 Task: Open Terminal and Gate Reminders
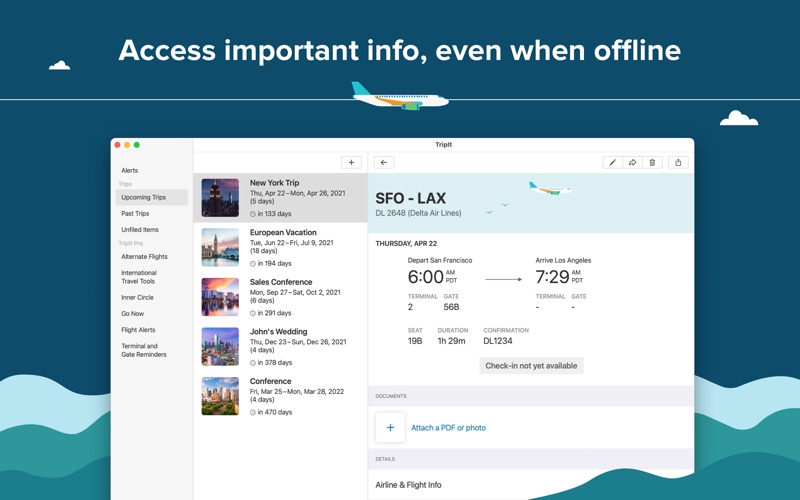(x=144, y=350)
